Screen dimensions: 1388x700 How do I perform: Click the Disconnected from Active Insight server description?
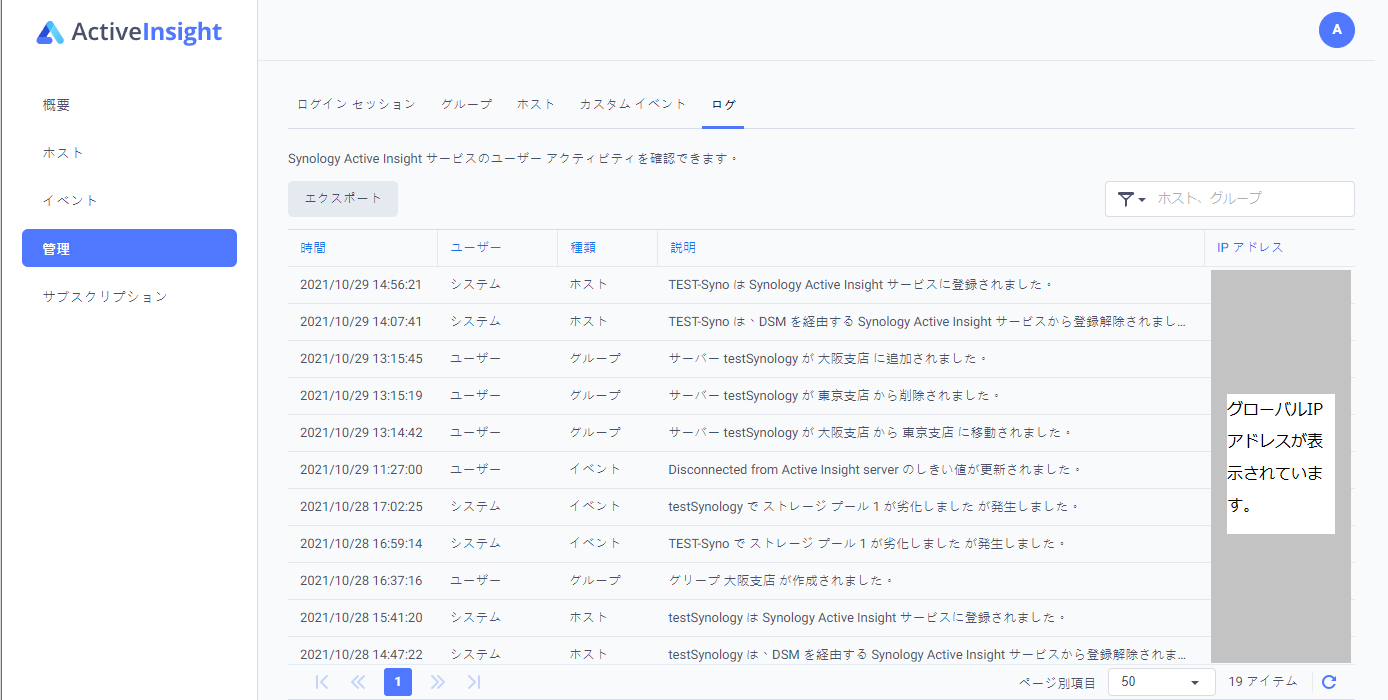875,470
